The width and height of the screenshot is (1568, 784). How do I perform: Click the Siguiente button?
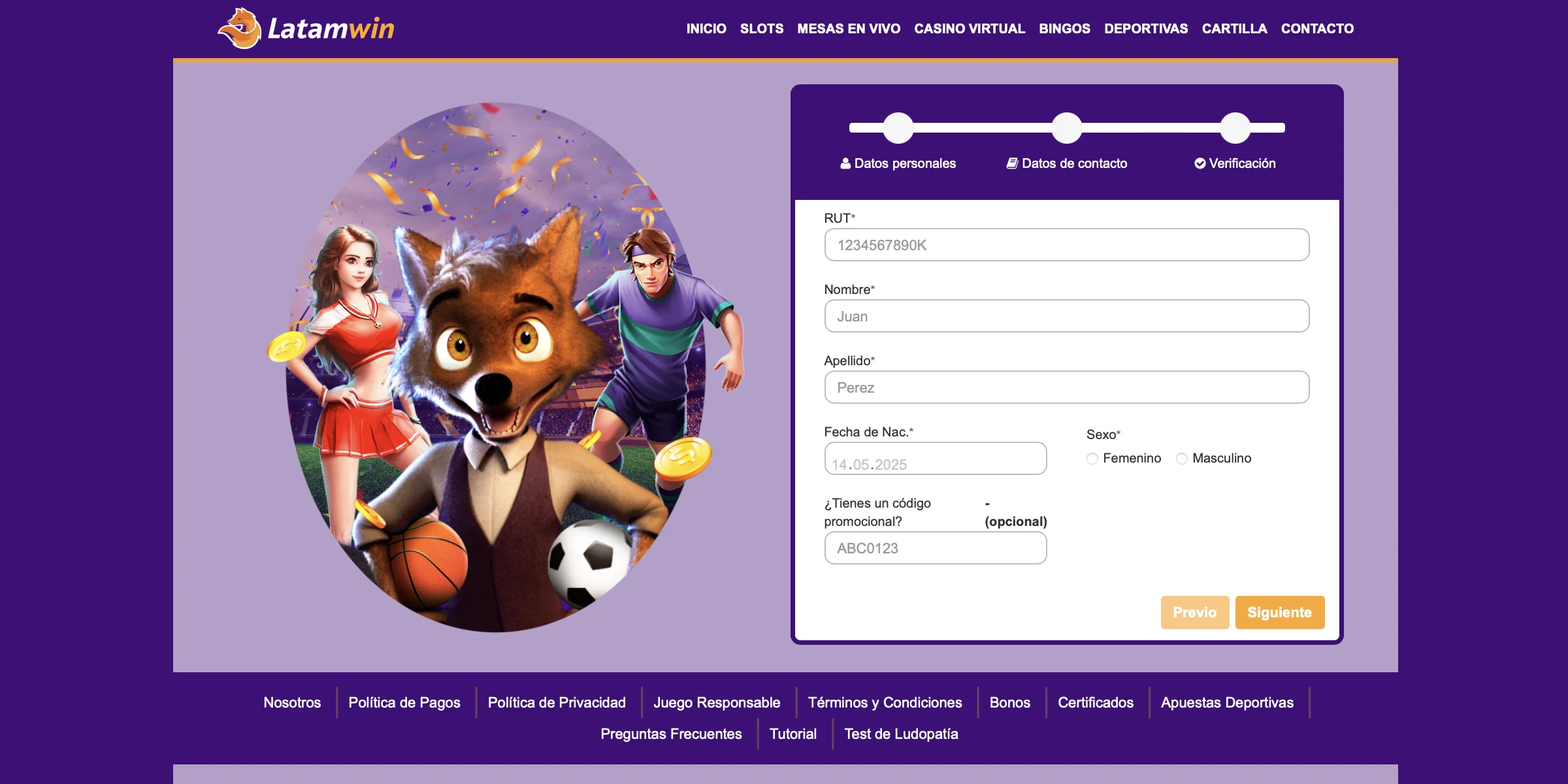(x=1280, y=612)
